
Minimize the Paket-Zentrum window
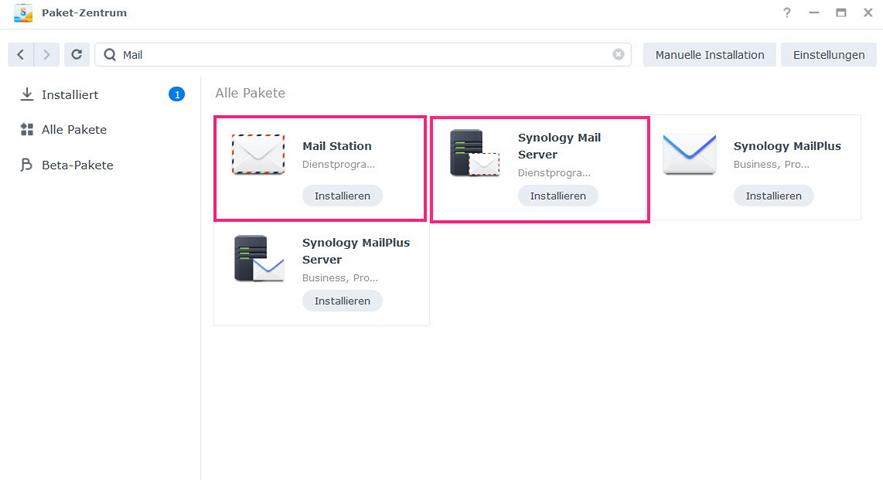click(x=814, y=12)
